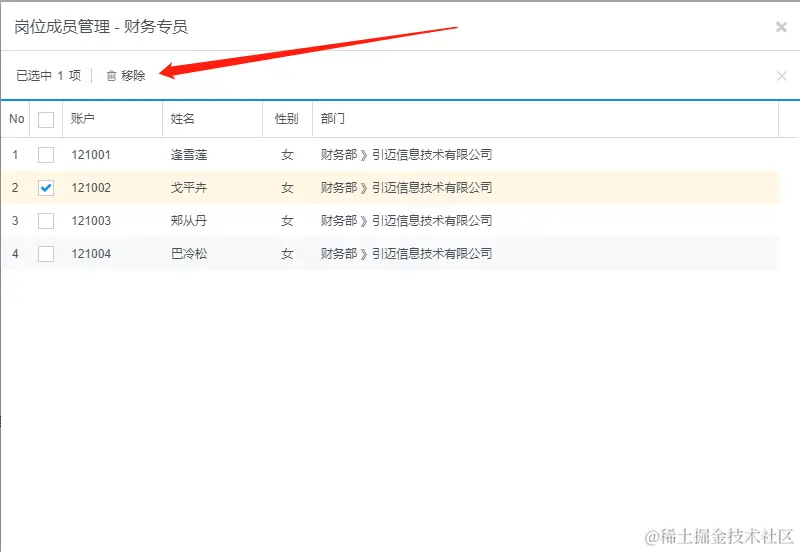Toggle the select-all checkbox in table header

(x=46, y=119)
